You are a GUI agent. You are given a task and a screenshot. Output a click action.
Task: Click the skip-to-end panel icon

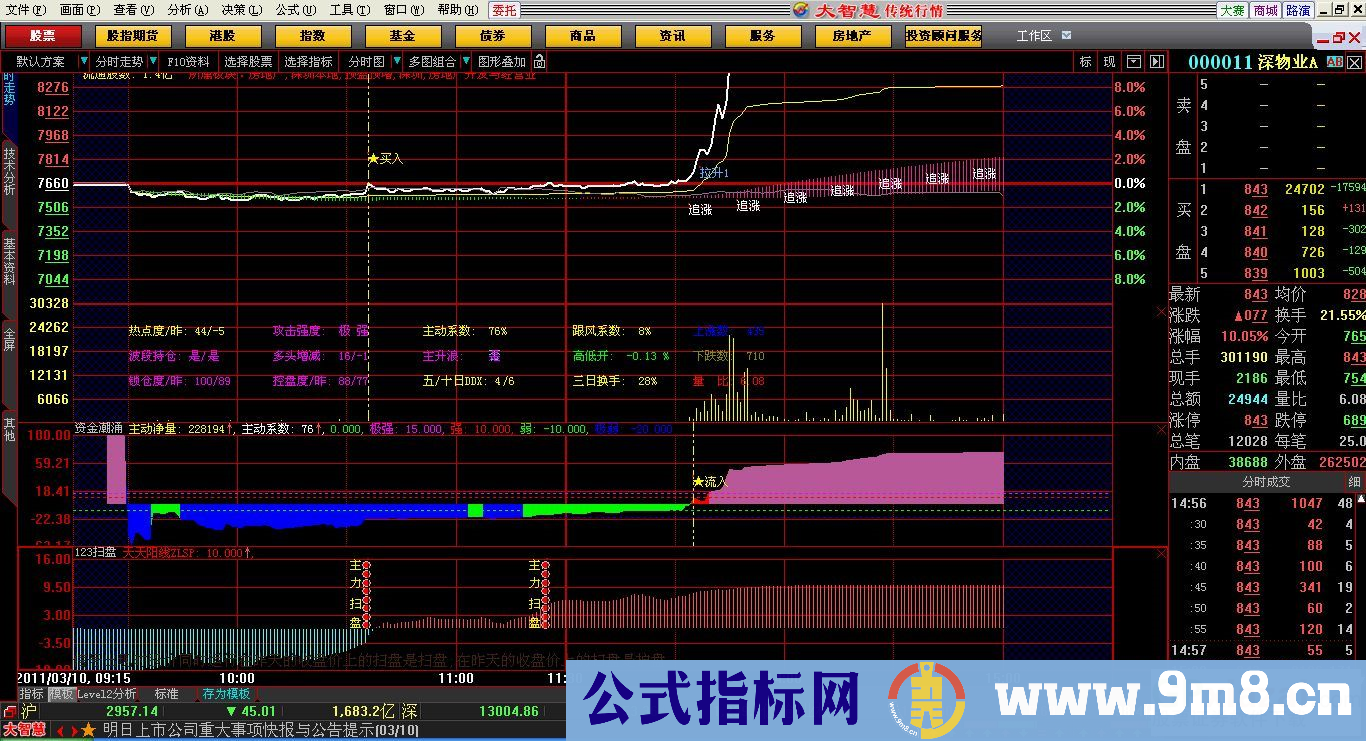tap(1157, 62)
